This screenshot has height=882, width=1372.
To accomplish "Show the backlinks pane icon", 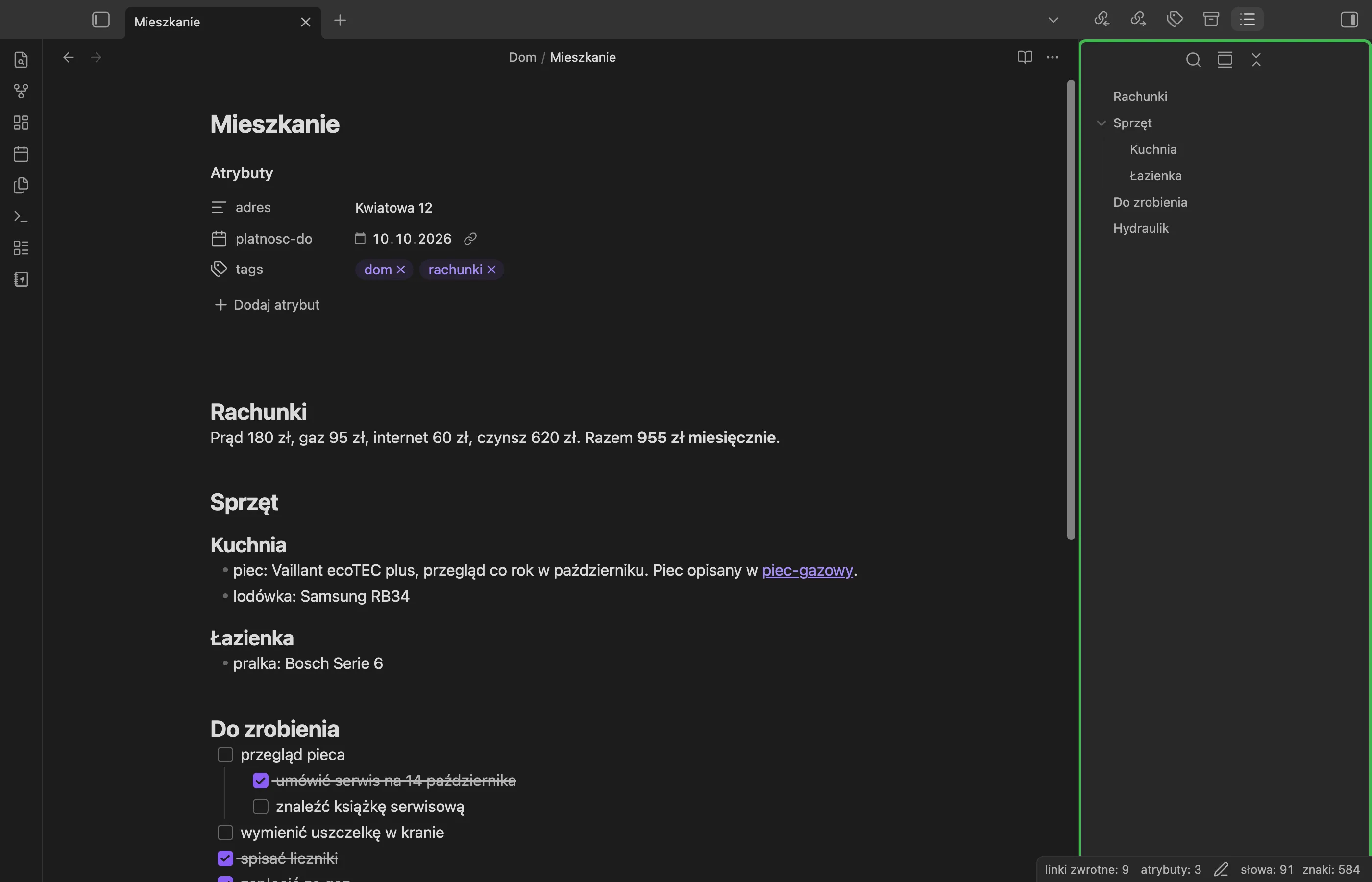I will tap(1102, 20).
